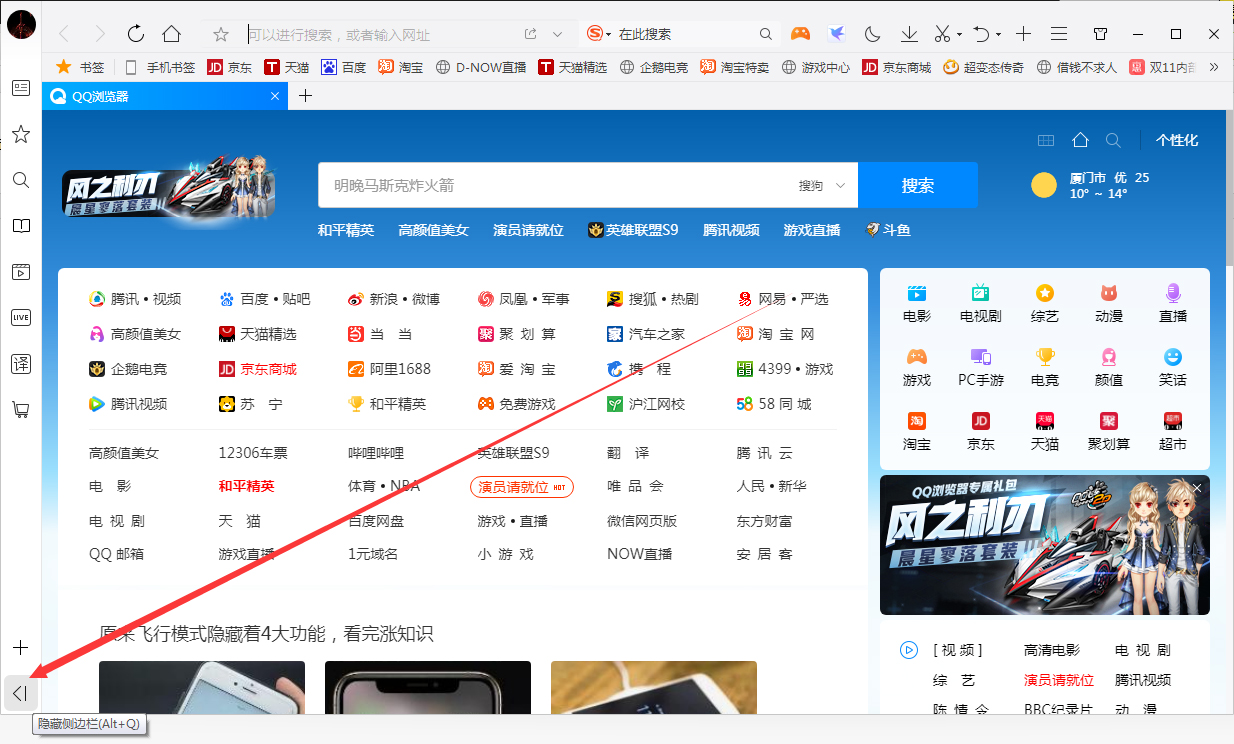The height and width of the screenshot is (744, 1234).
Task: Open the download manager icon
Action: point(909,33)
